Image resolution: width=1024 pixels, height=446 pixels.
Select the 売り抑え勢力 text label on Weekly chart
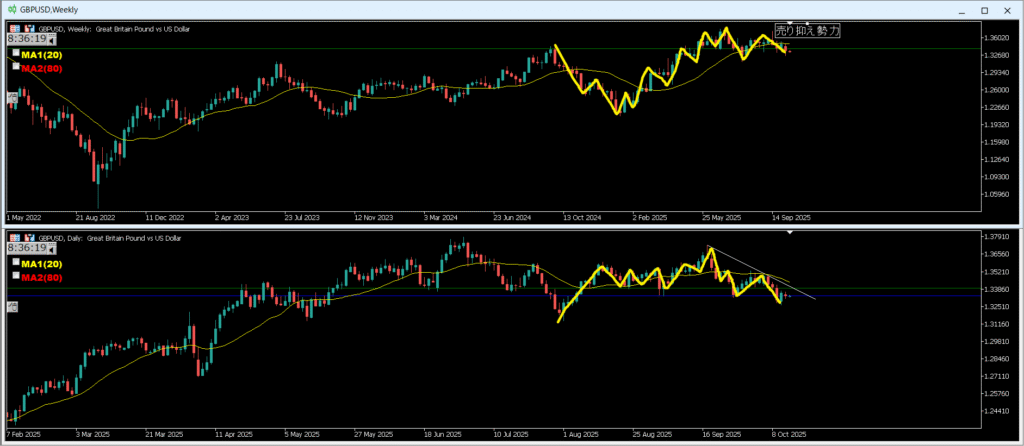pyautogui.click(x=807, y=31)
